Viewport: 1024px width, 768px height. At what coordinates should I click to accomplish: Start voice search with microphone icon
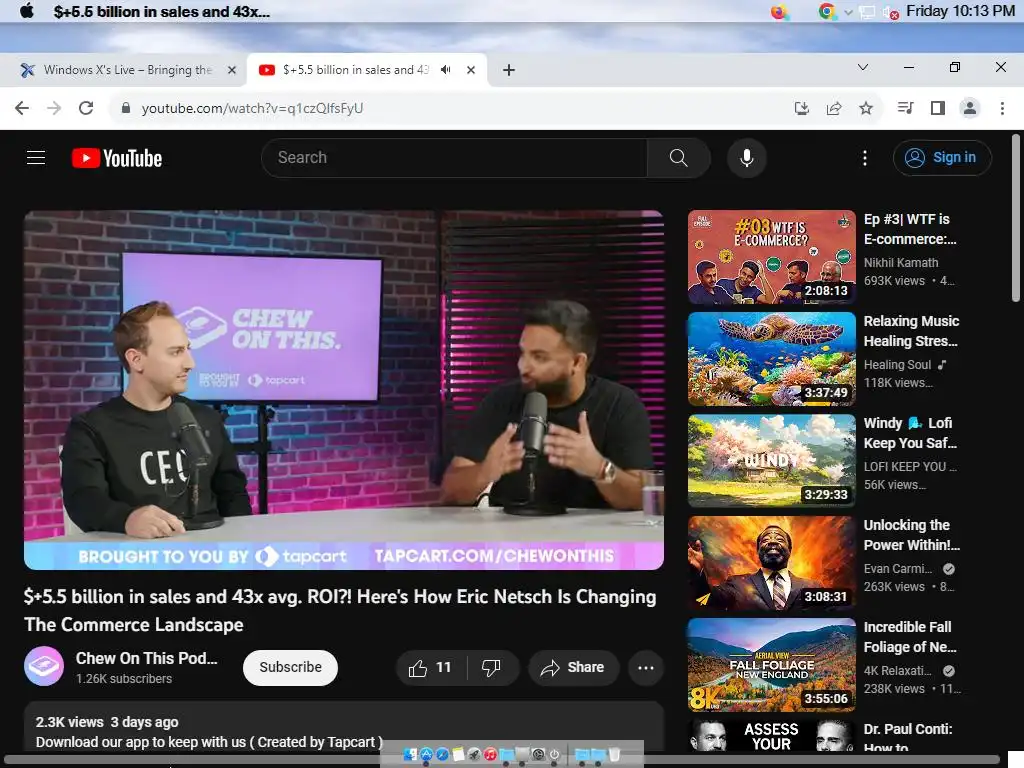coord(746,157)
